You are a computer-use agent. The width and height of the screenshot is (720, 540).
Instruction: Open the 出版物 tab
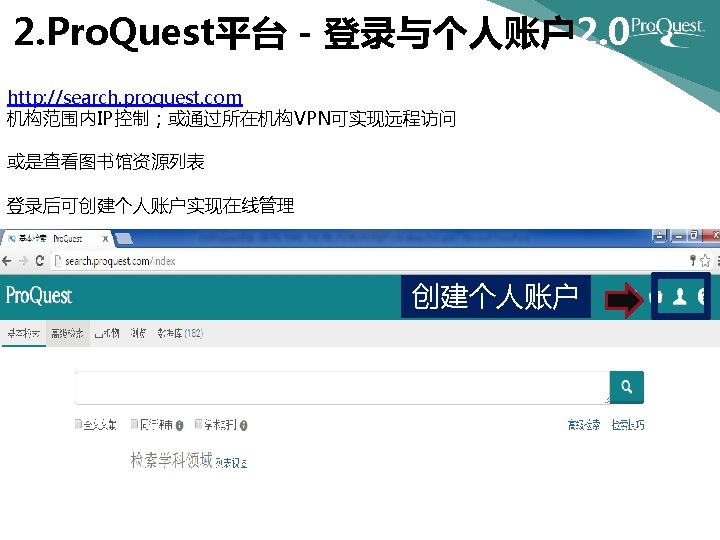coord(107,333)
